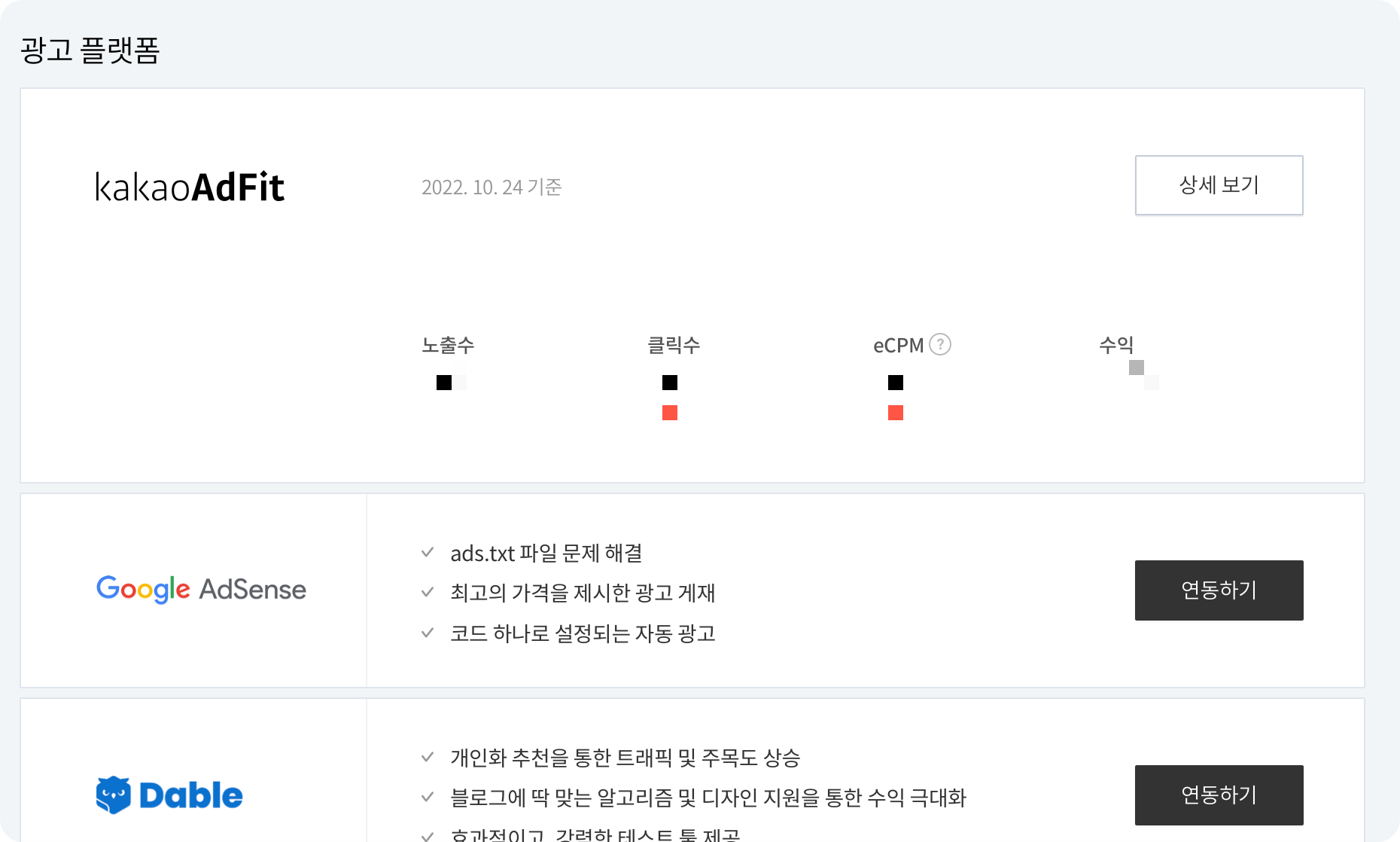Click the 수익 label
This screenshot has height=842, width=1400.
(x=1116, y=345)
